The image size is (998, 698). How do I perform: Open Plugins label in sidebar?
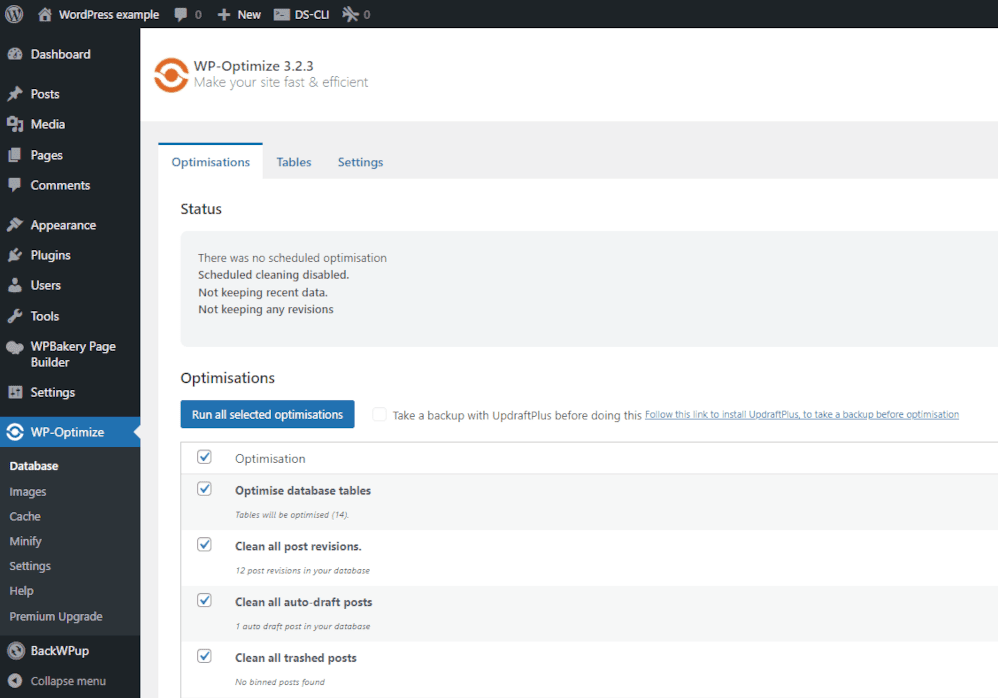click(51, 255)
